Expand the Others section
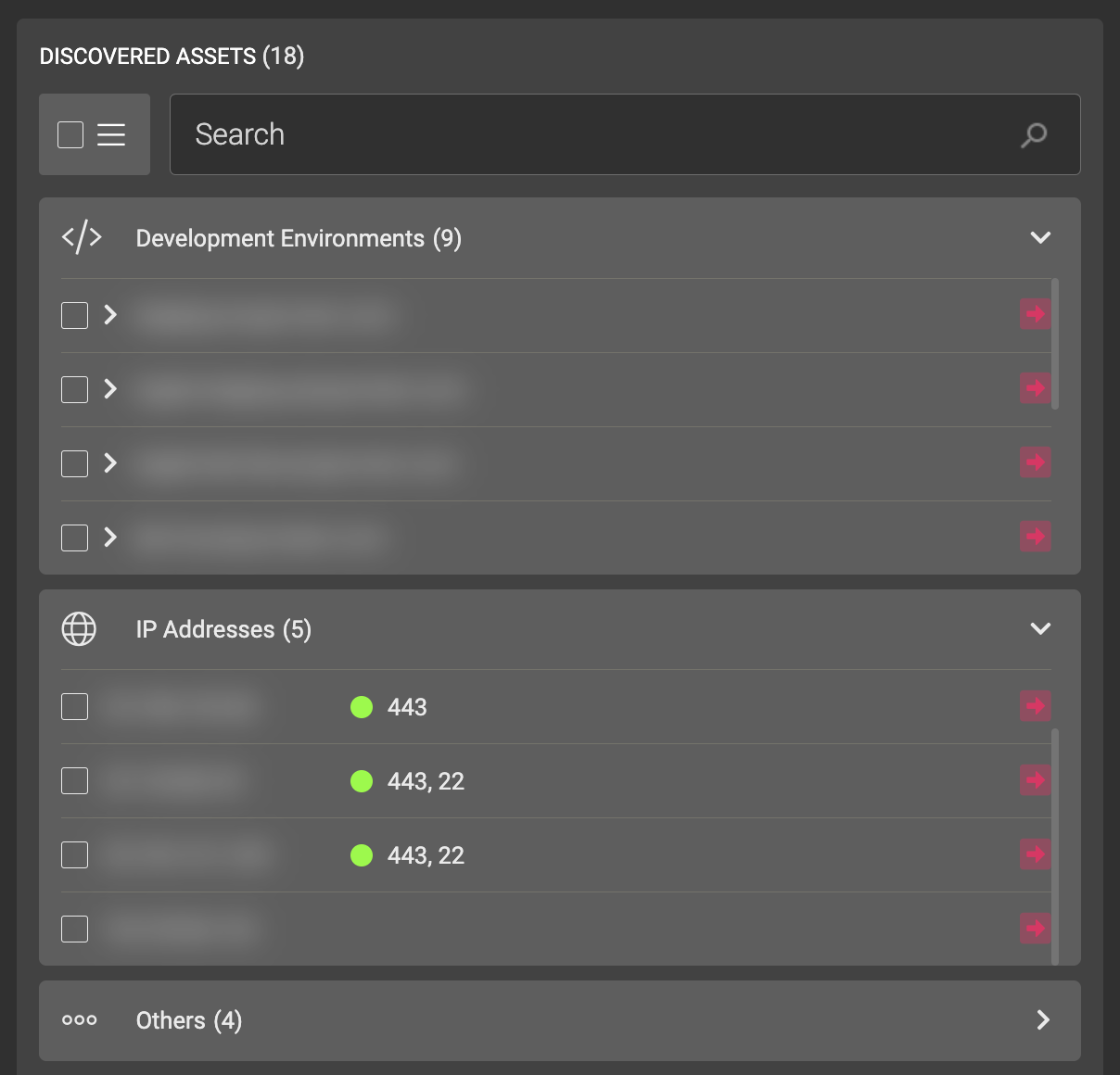The height and width of the screenshot is (1075, 1120). 1042,1019
